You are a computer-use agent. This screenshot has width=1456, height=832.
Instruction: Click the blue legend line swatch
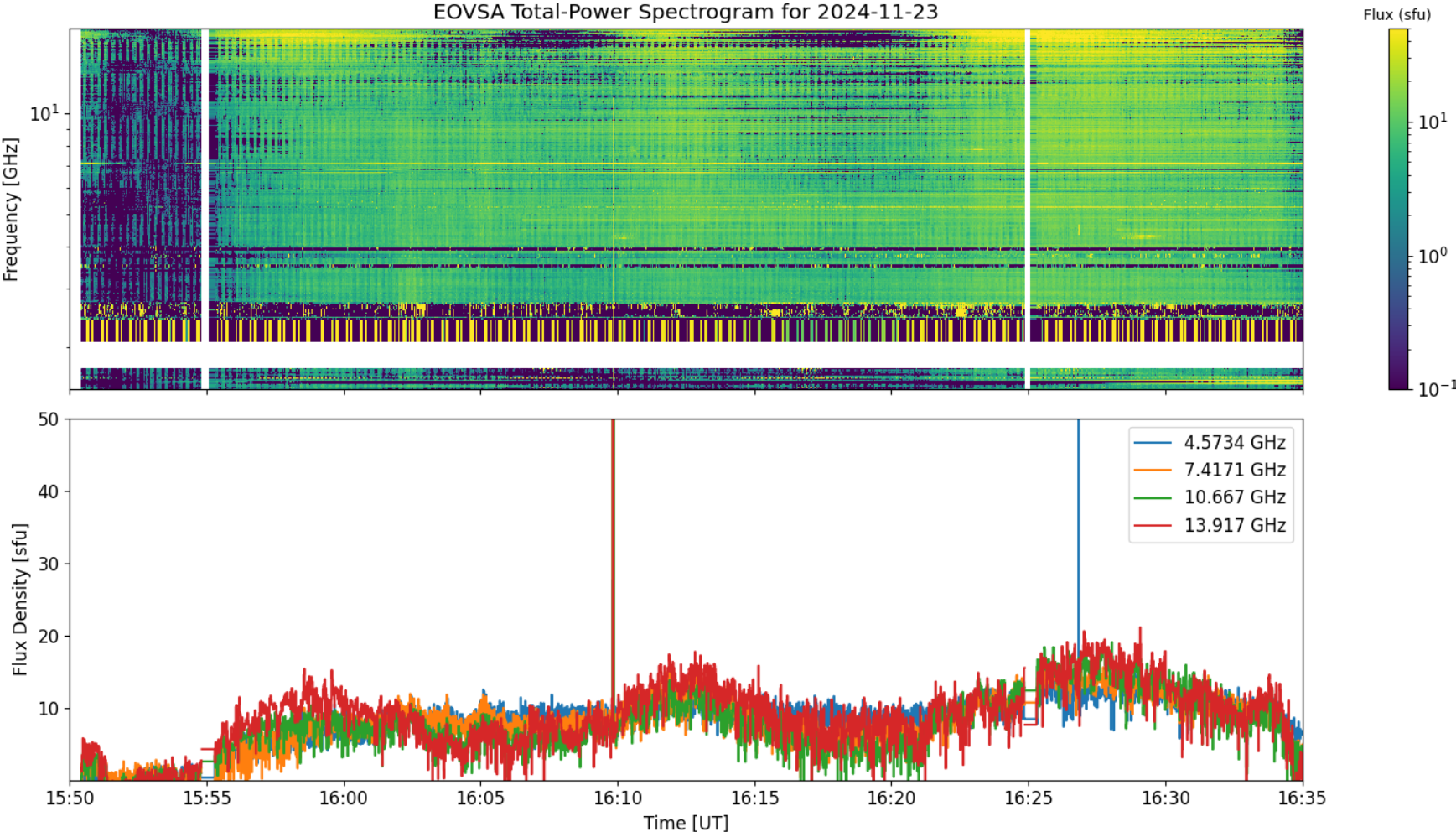[x=1153, y=443]
